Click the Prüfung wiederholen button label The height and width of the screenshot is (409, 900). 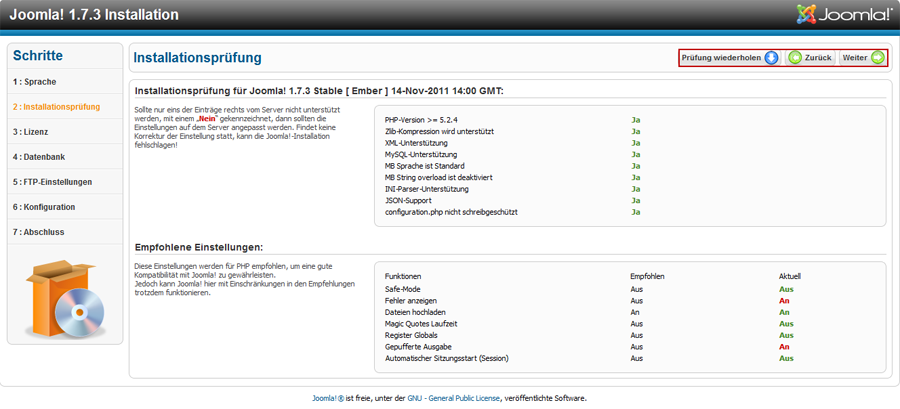(721, 58)
